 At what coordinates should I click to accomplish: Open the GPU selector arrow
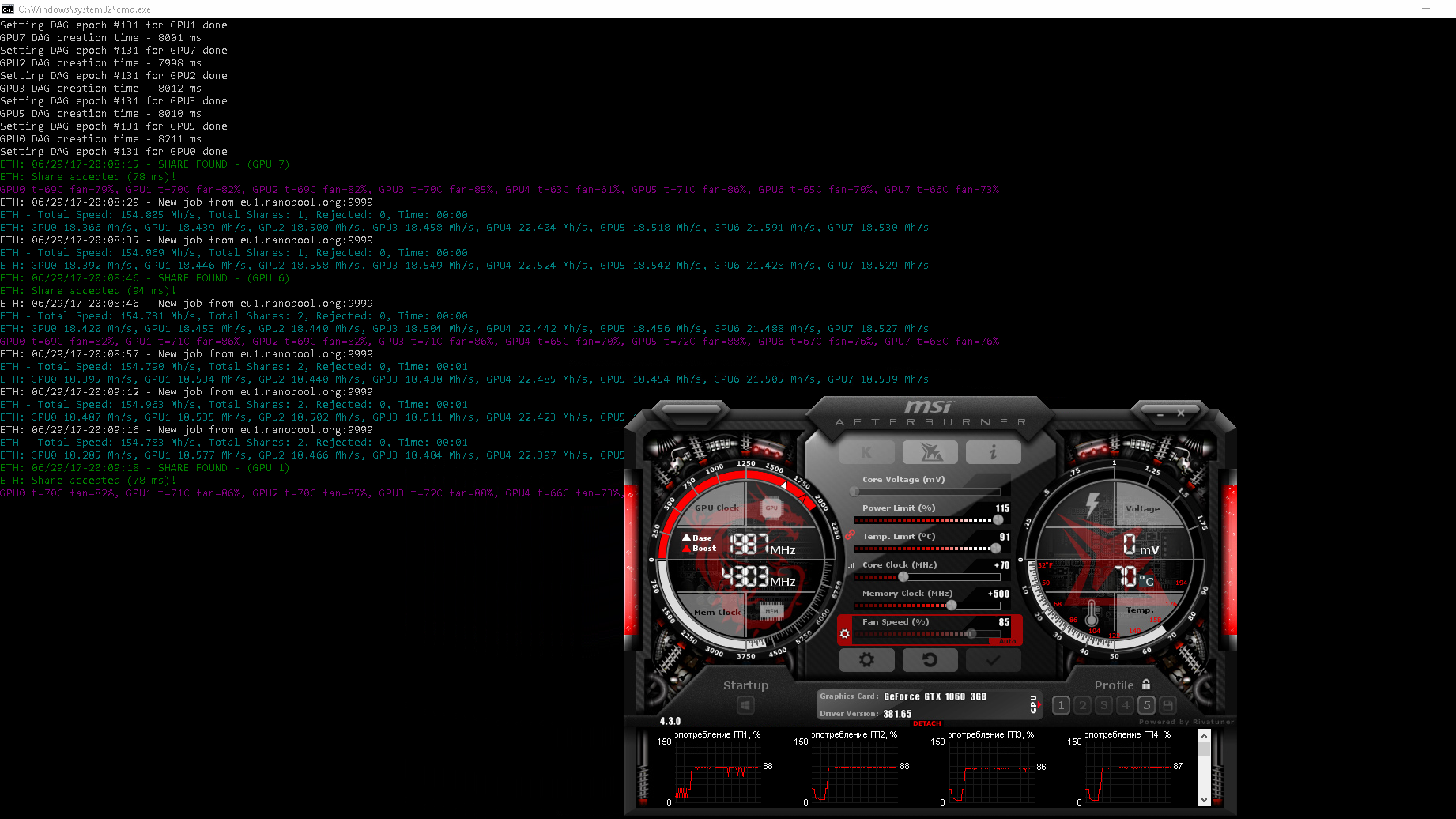(x=1039, y=704)
